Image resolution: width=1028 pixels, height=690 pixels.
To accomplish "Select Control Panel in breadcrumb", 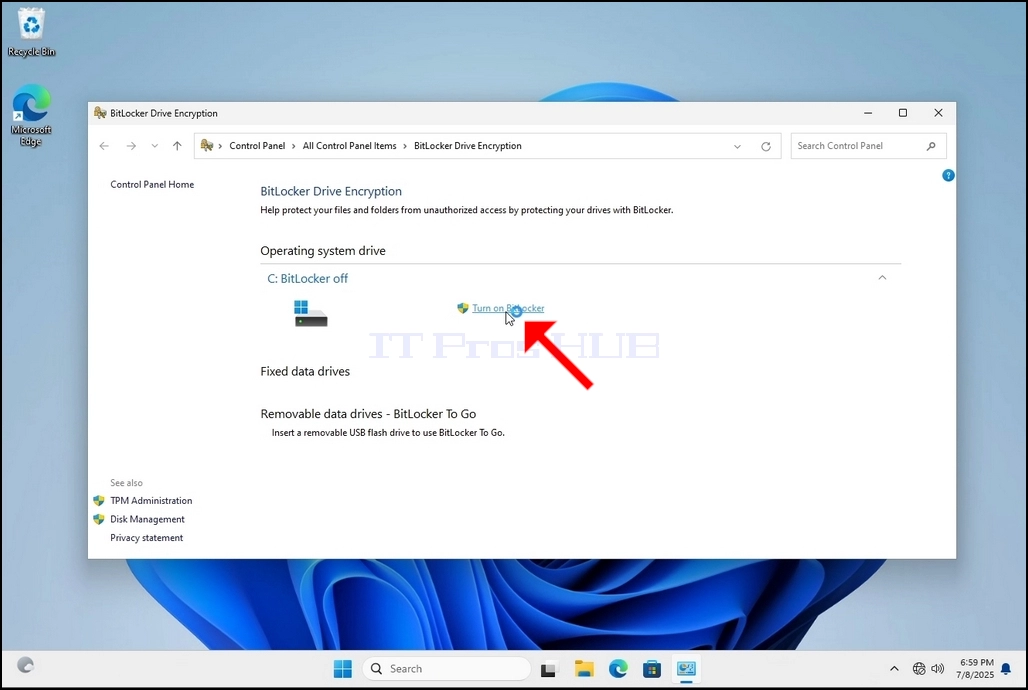I will [257, 146].
